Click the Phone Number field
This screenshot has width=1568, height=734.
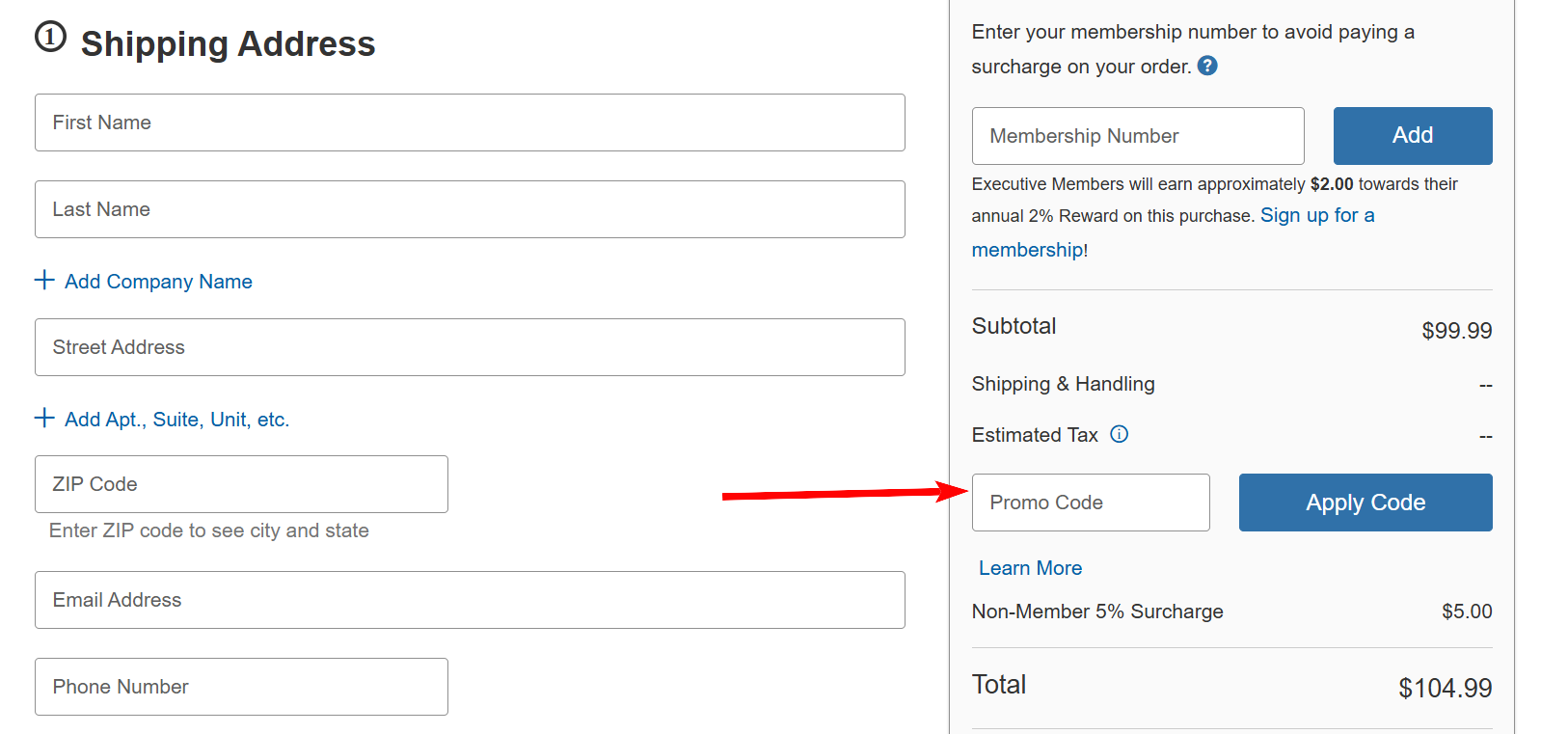240,686
